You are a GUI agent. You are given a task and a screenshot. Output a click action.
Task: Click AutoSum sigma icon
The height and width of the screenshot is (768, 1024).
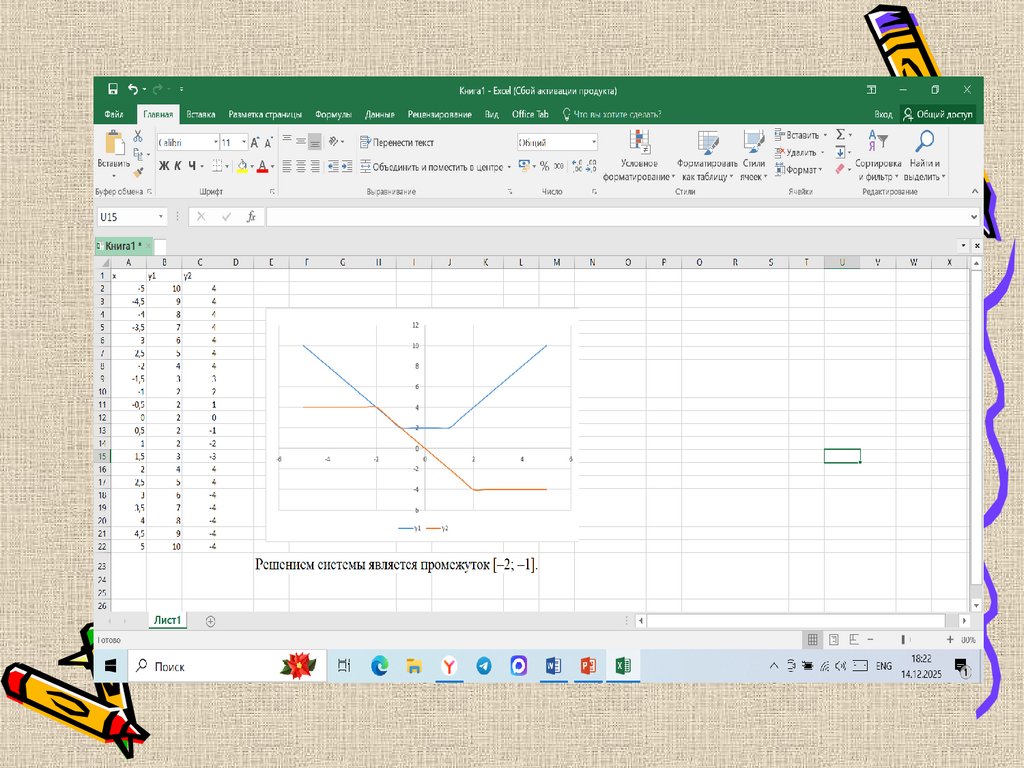pyautogui.click(x=840, y=135)
